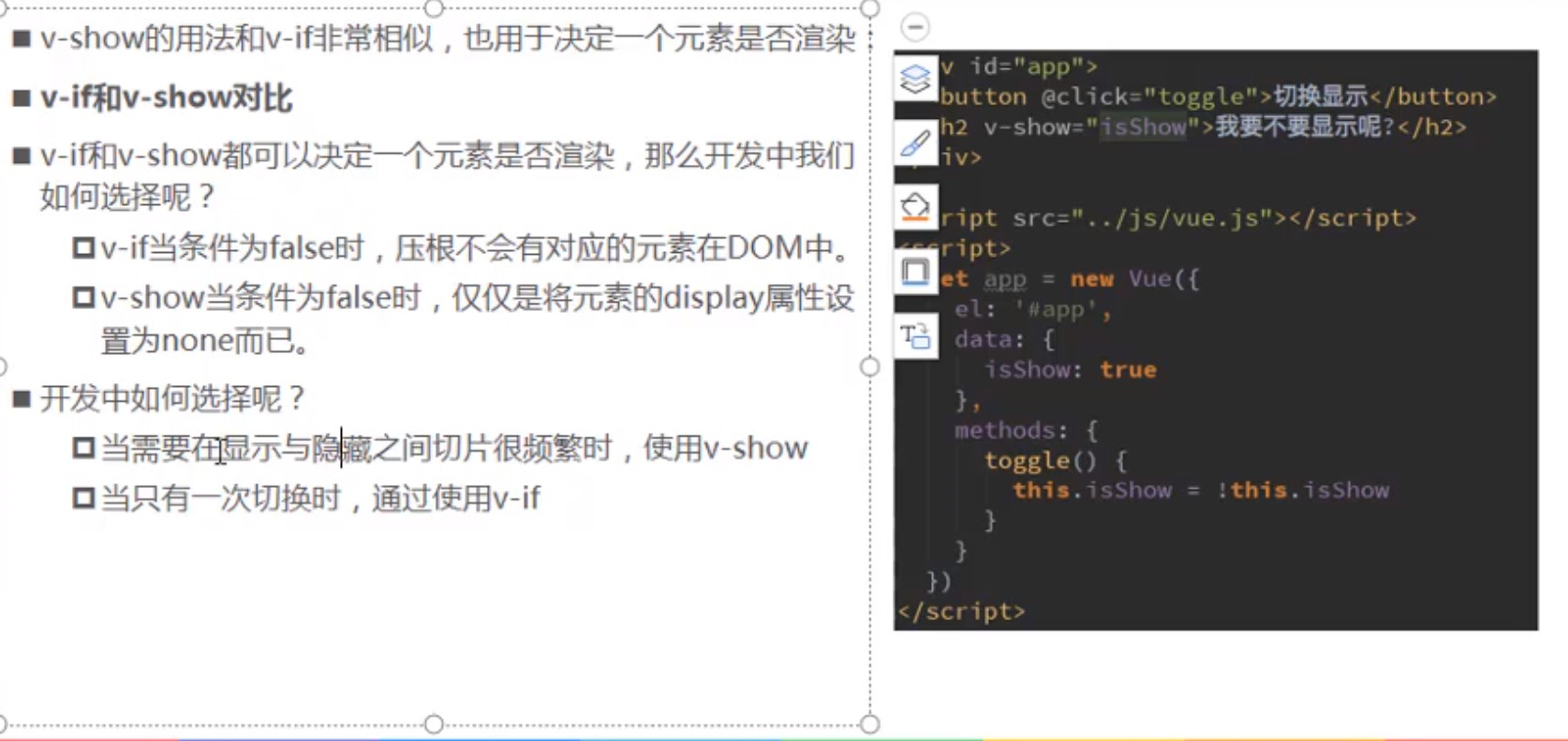Open the shape fill bucket icon
The image size is (1568, 741).
915,208
